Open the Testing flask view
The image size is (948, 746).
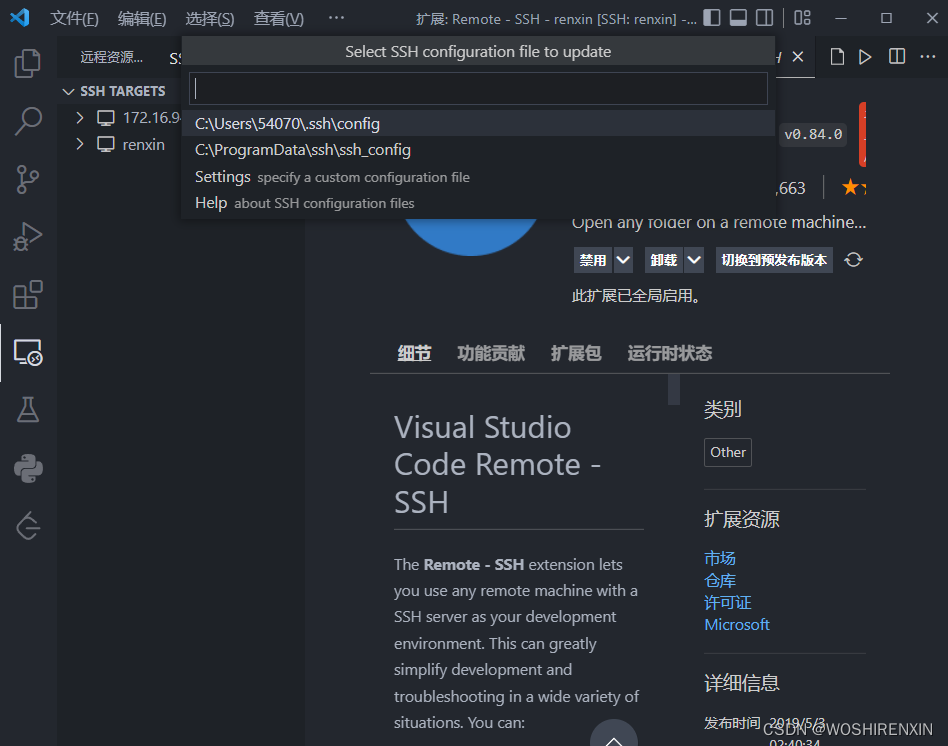(28, 410)
